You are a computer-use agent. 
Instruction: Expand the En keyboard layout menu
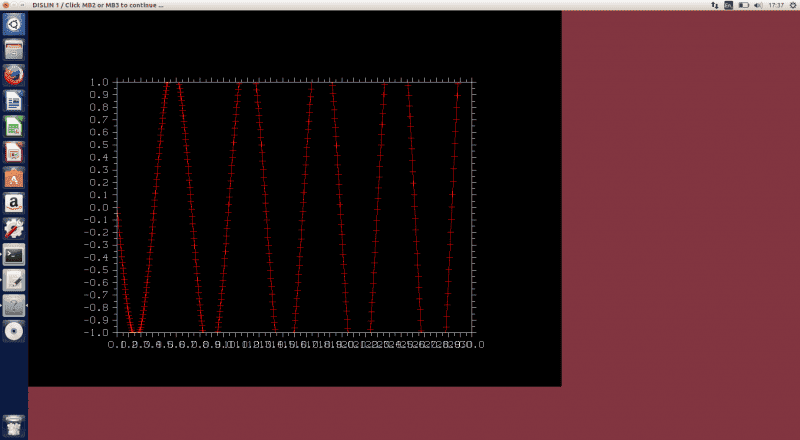point(728,5)
